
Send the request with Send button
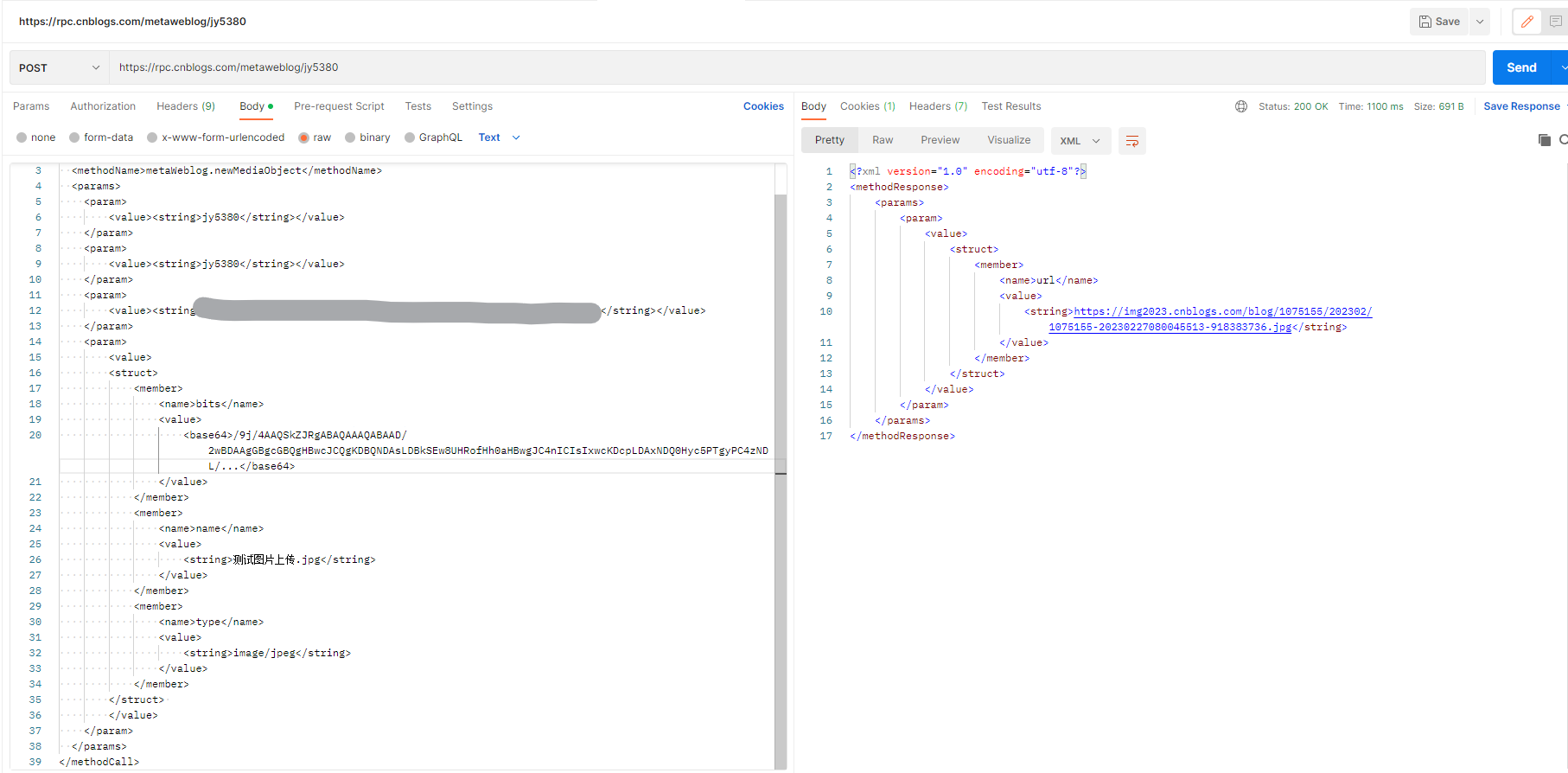click(x=1521, y=67)
